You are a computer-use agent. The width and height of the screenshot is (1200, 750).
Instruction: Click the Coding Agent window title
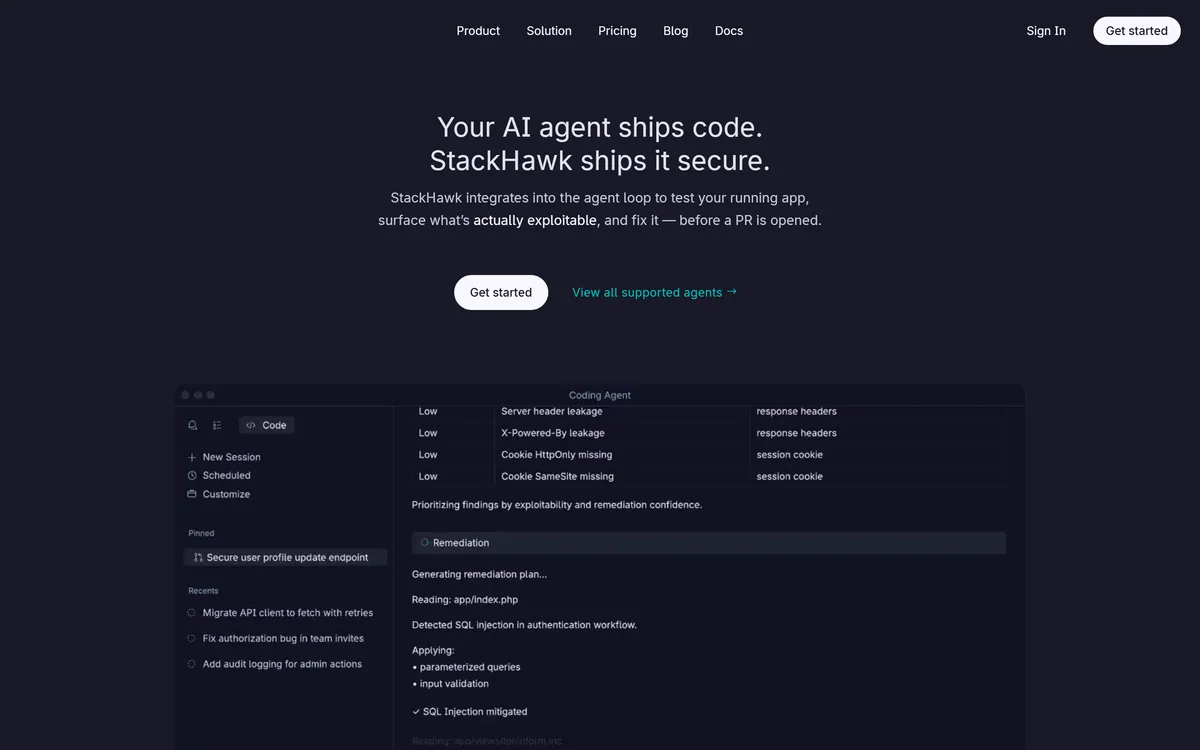coord(600,395)
